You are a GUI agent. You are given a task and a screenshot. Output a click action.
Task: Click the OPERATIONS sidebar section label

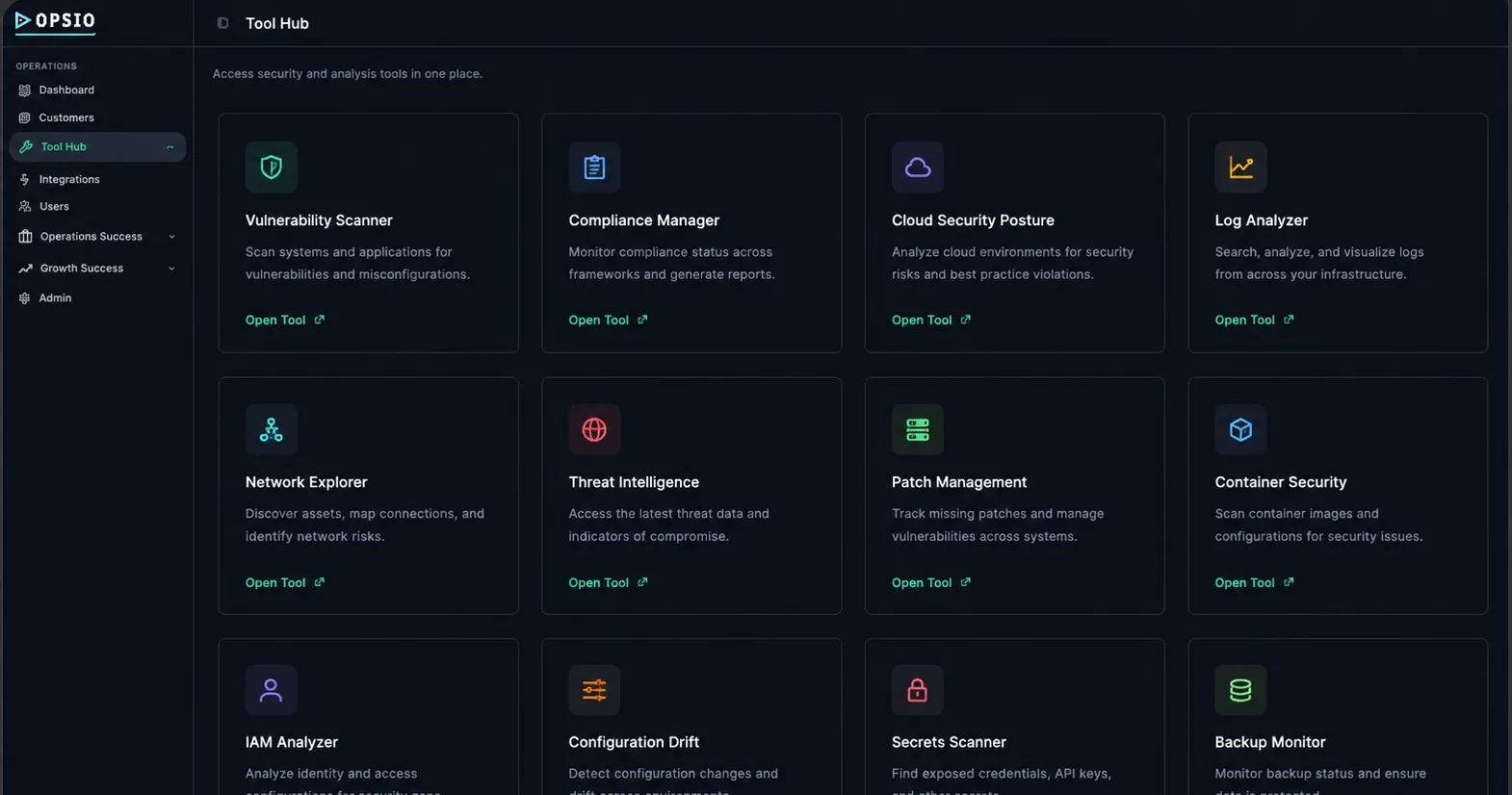click(x=46, y=66)
